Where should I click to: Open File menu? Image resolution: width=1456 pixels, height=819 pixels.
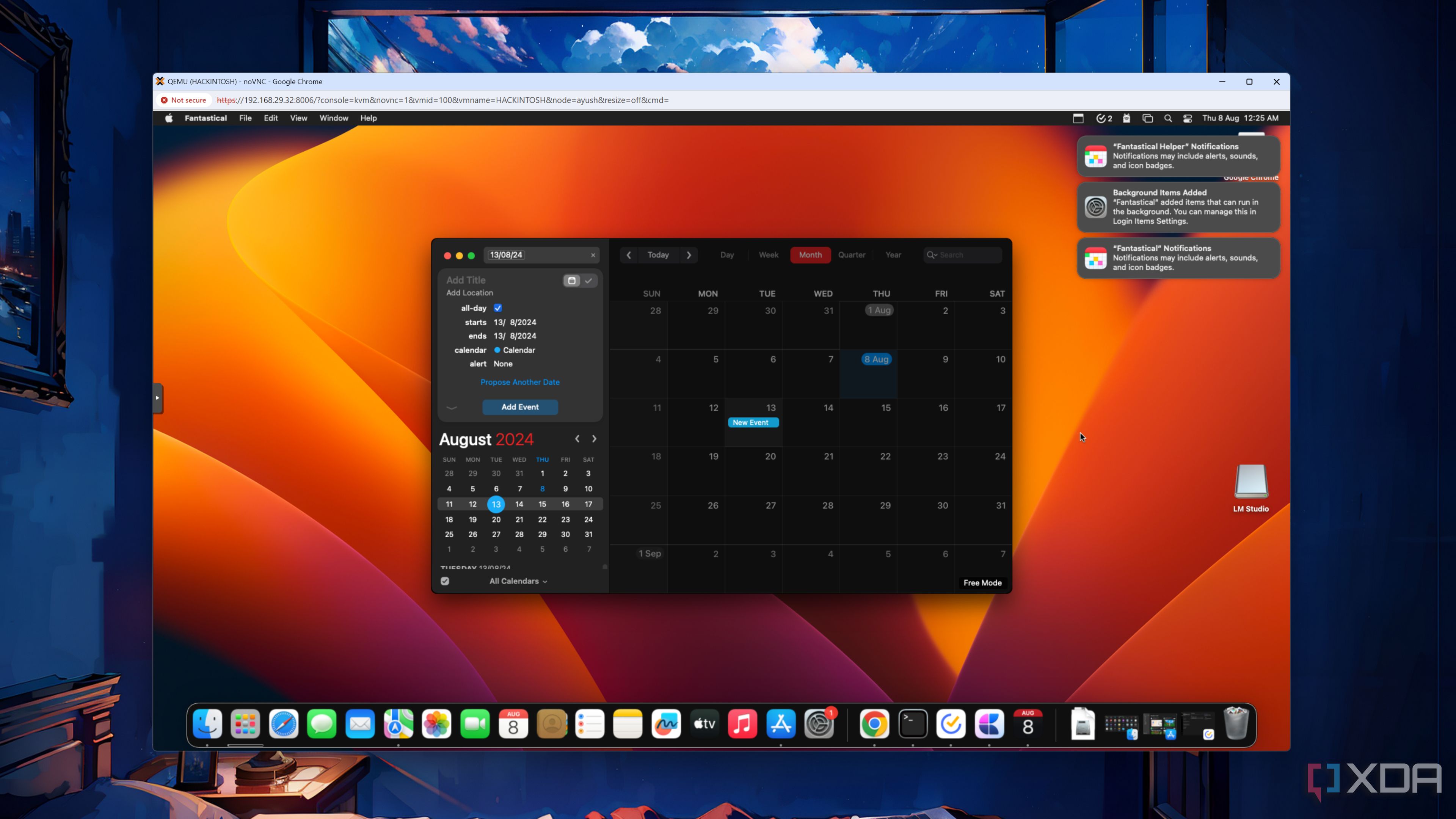245,118
